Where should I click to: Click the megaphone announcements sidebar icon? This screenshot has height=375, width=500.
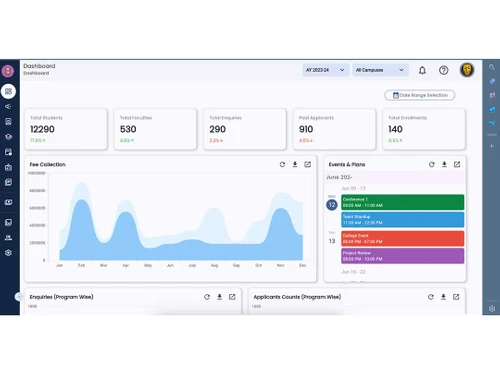[8, 106]
